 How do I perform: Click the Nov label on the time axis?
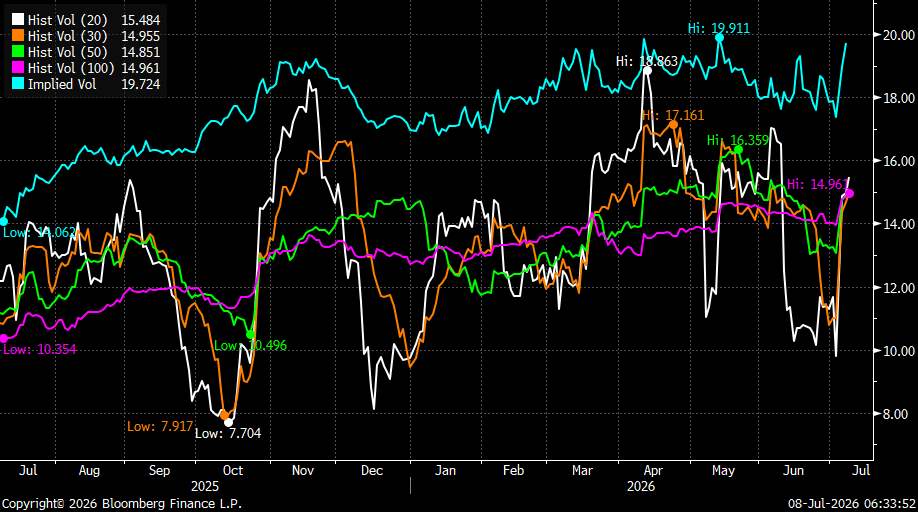click(x=303, y=470)
